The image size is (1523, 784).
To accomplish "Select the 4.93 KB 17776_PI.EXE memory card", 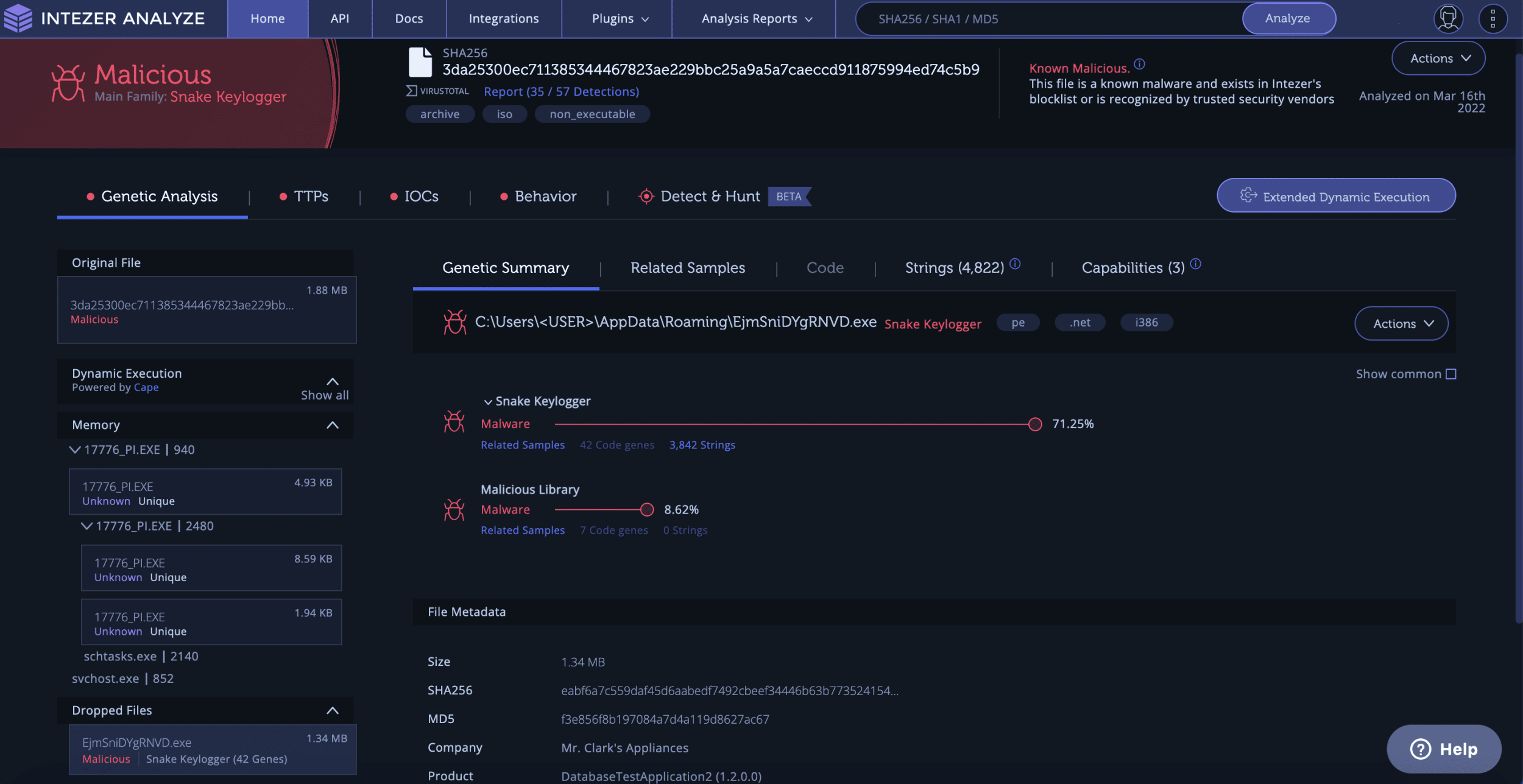I will coord(205,492).
